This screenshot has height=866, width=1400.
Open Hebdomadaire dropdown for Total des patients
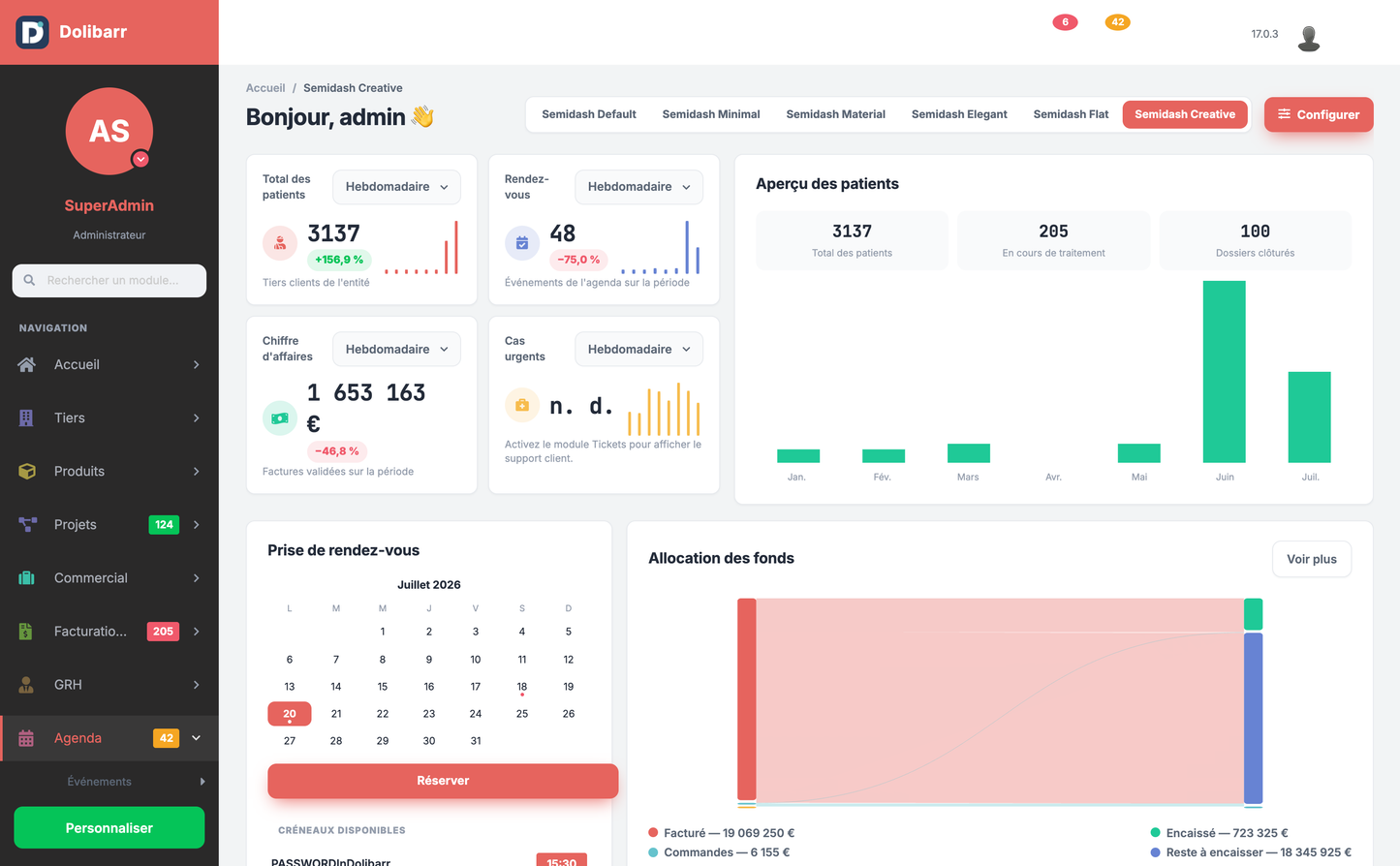click(x=396, y=187)
